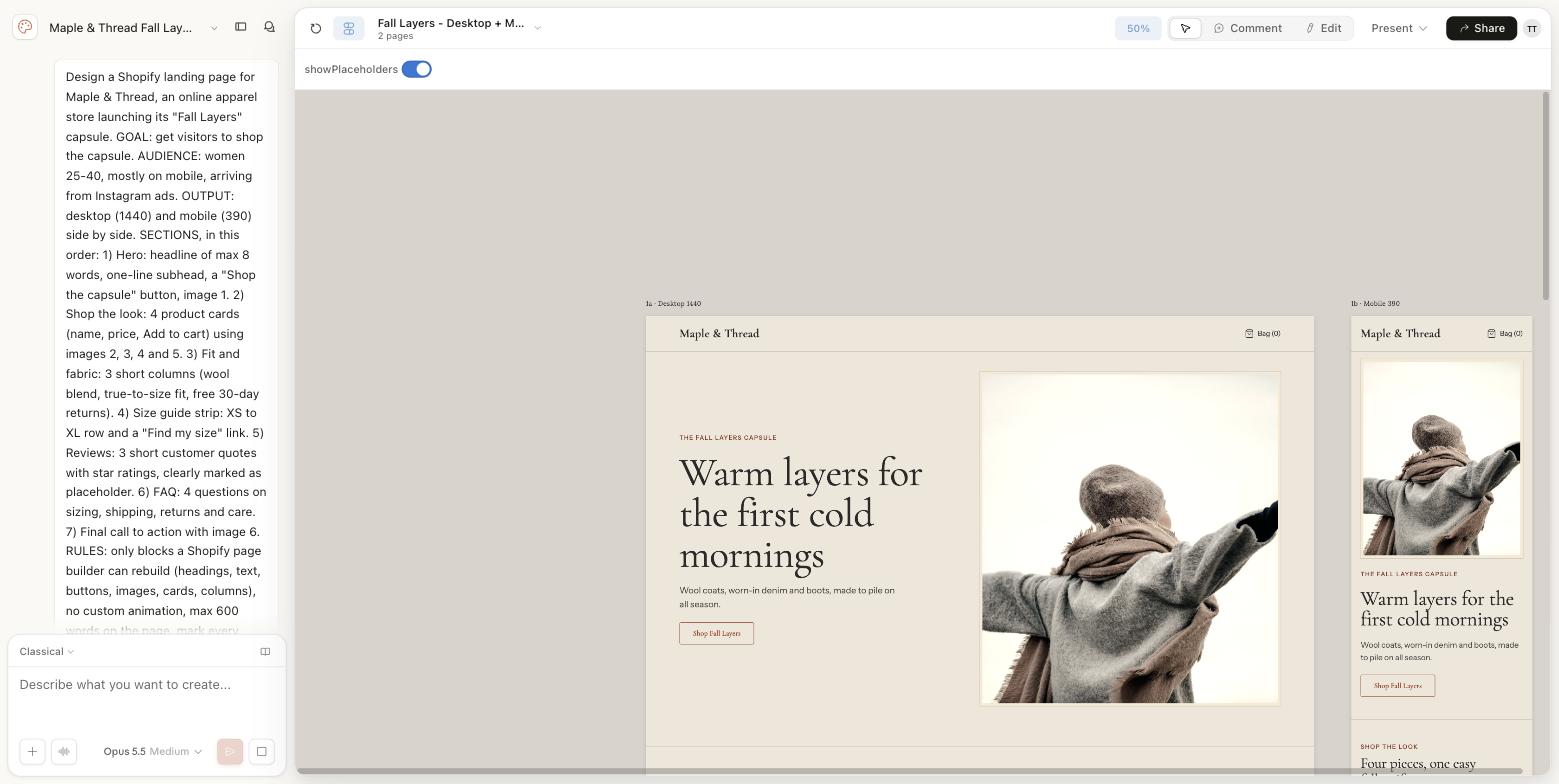The image size is (1559, 784).
Task: Open the Present dropdown menu
Action: pyautogui.click(x=1399, y=28)
